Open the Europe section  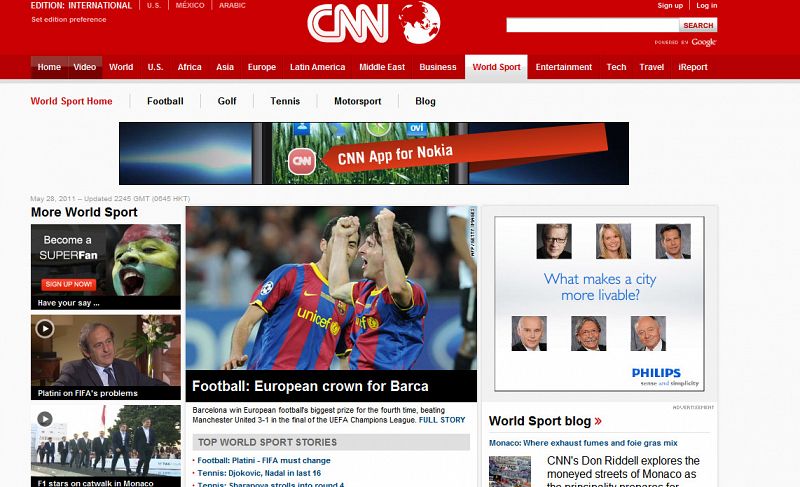[x=262, y=67]
